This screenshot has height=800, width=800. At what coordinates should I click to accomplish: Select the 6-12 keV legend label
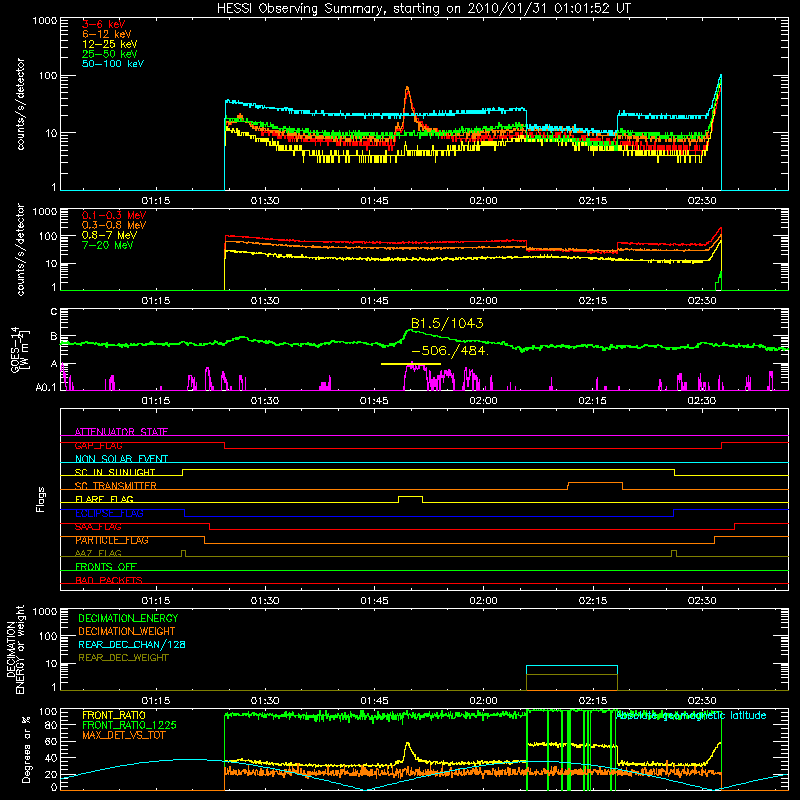click(x=107, y=34)
